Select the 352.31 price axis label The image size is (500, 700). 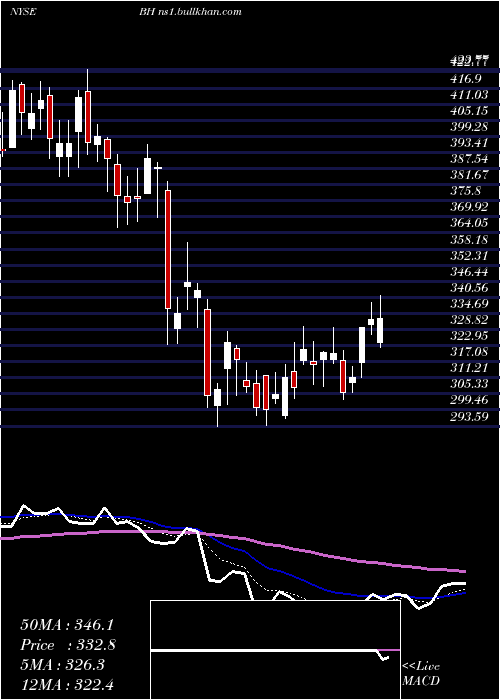point(470,256)
